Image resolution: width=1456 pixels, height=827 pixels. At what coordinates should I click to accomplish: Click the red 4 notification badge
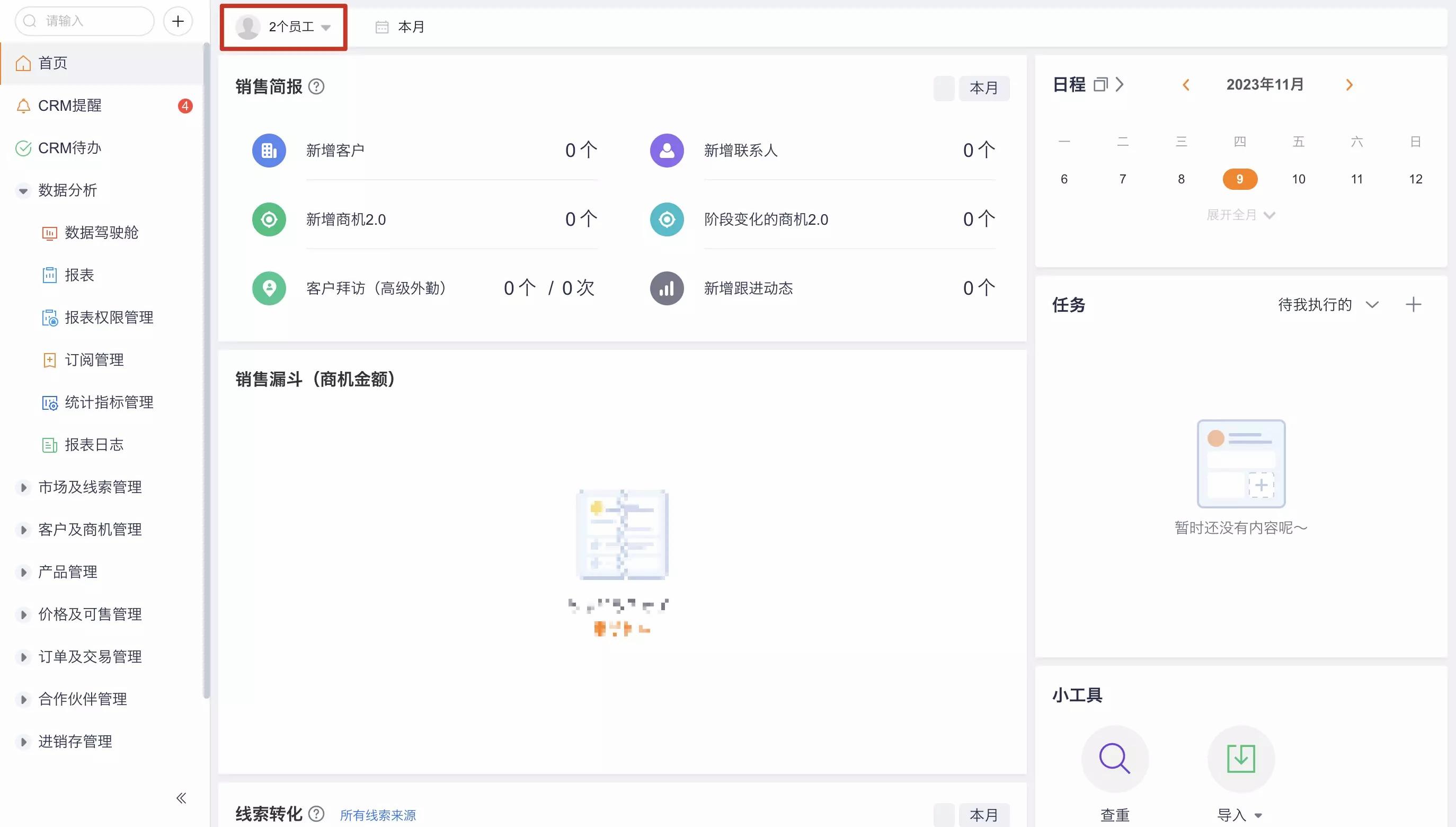pos(185,105)
